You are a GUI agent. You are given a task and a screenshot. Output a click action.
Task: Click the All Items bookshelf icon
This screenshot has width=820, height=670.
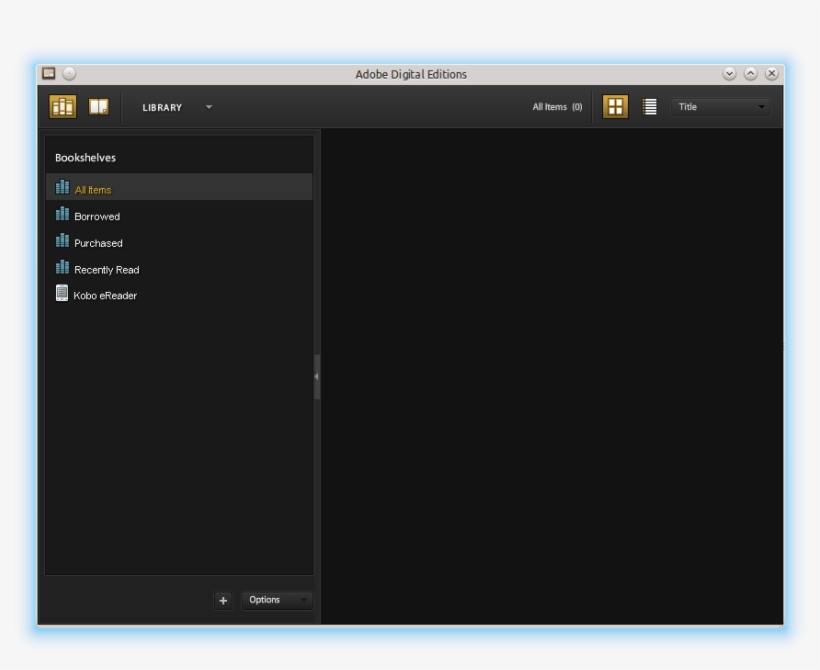point(63,188)
